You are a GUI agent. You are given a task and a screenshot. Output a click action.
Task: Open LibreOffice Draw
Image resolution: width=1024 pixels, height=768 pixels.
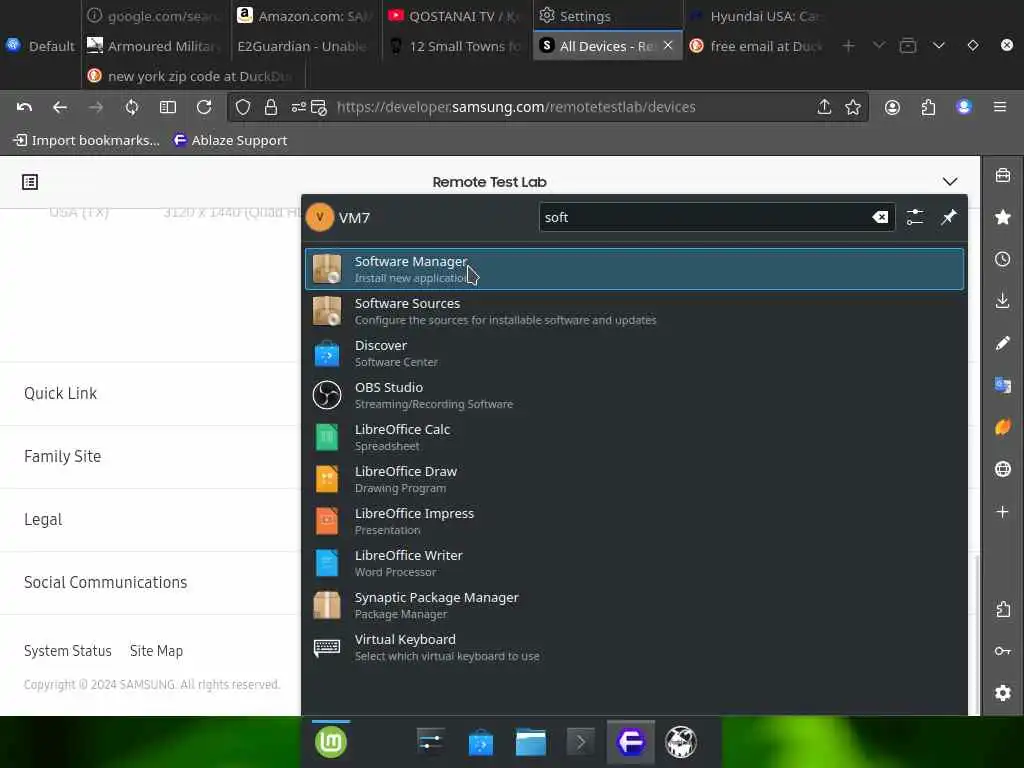pos(634,479)
